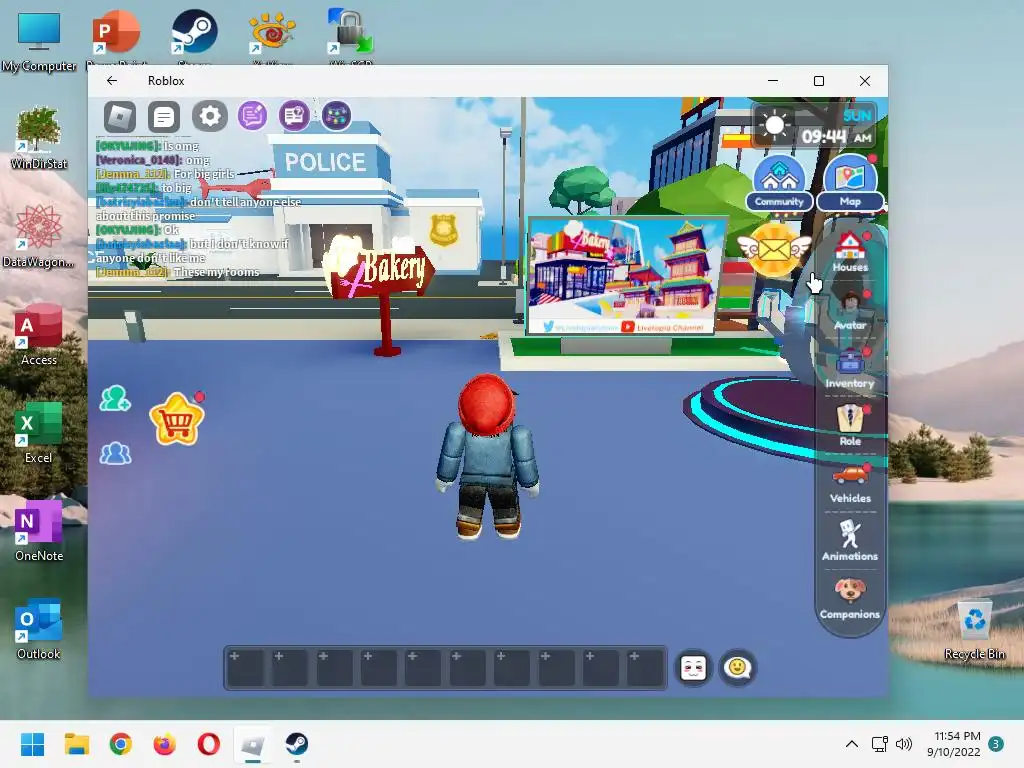Show hidden system tray icons
The height and width of the screenshot is (768, 1024).
[852, 744]
